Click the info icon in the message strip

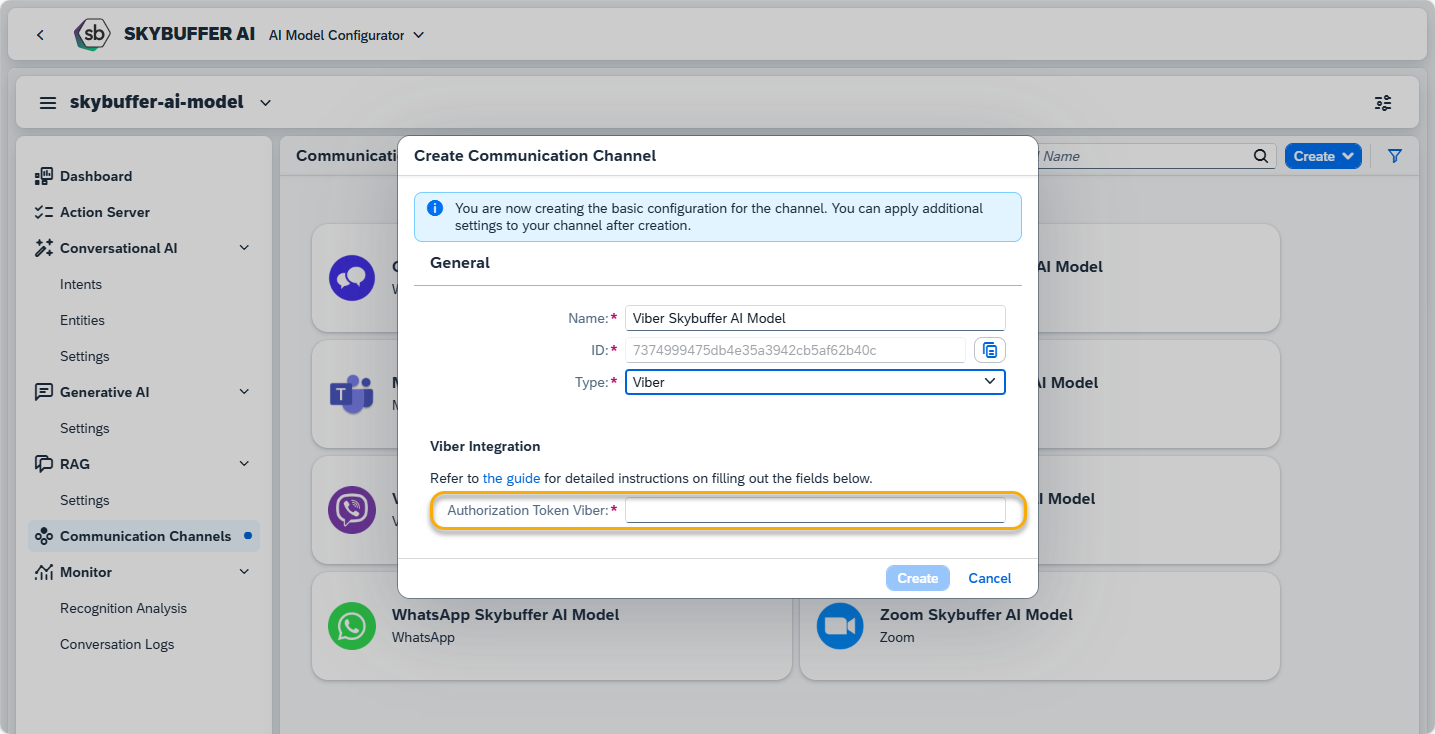[x=435, y=208]
